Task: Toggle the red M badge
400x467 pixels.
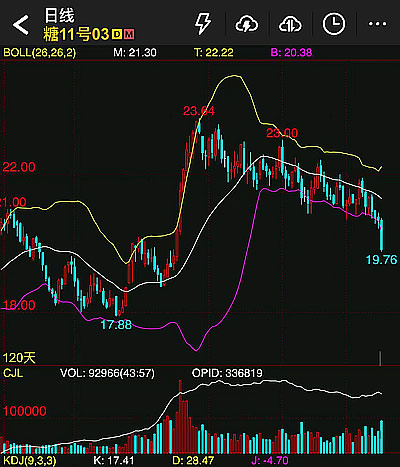Action: 129,34
